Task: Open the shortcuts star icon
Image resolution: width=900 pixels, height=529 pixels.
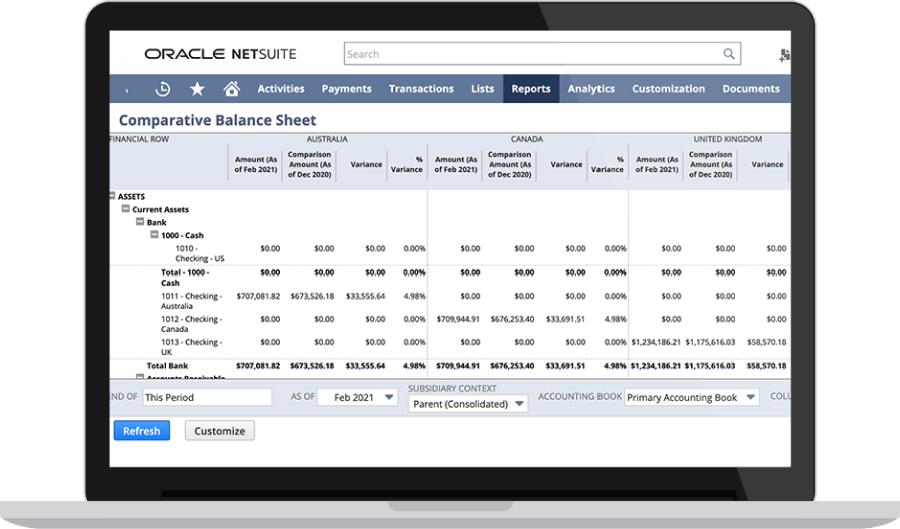Action: tap(197, 89)
